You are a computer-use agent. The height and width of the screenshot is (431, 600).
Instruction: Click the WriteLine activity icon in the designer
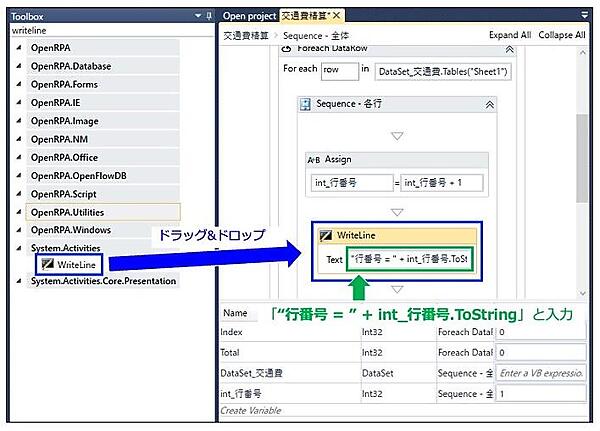[325, 235]
